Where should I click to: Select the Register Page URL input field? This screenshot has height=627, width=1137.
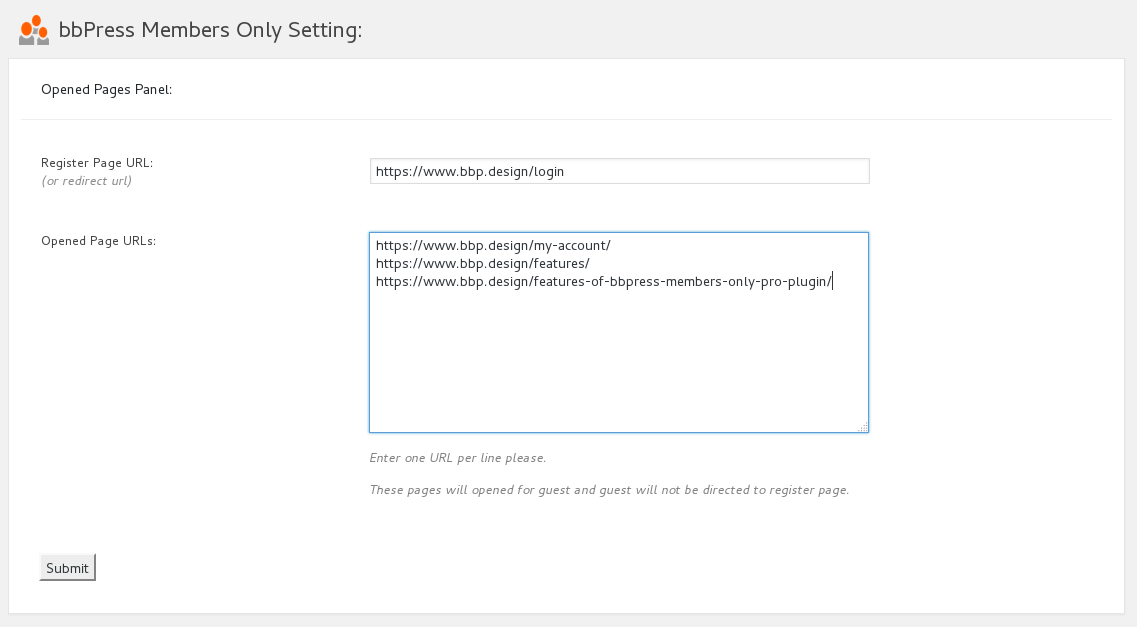pyautogui.click(x=619, y=170)
